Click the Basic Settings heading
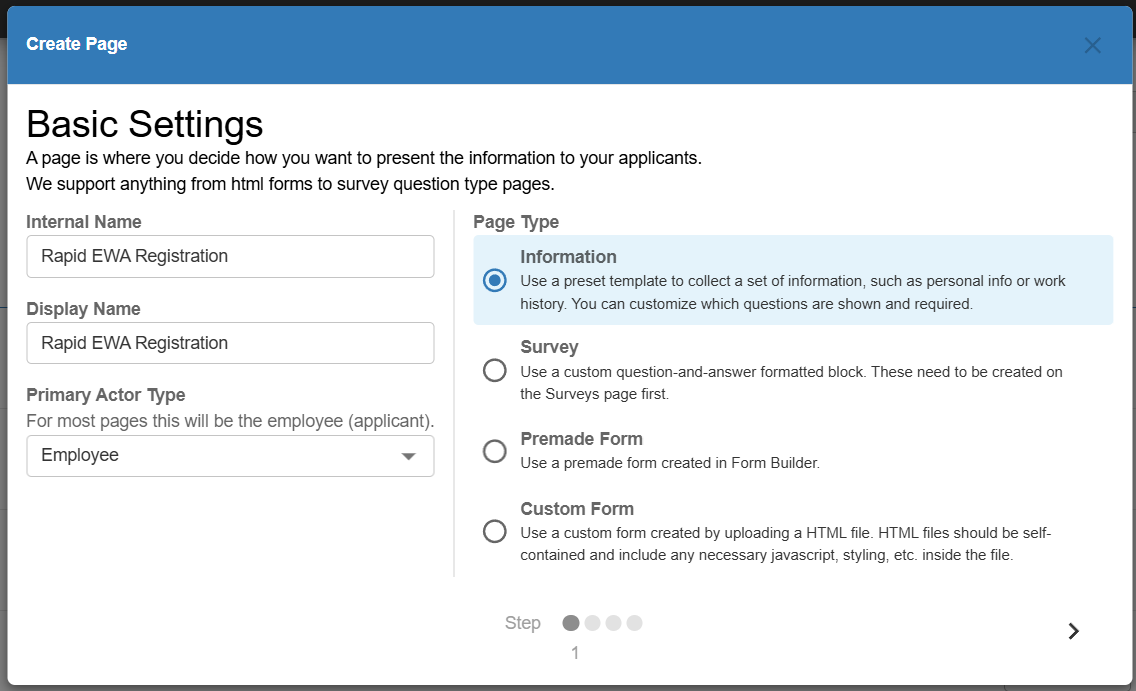Image resolution: width=1136 pixels, height=691 pixels. point(145,124)
